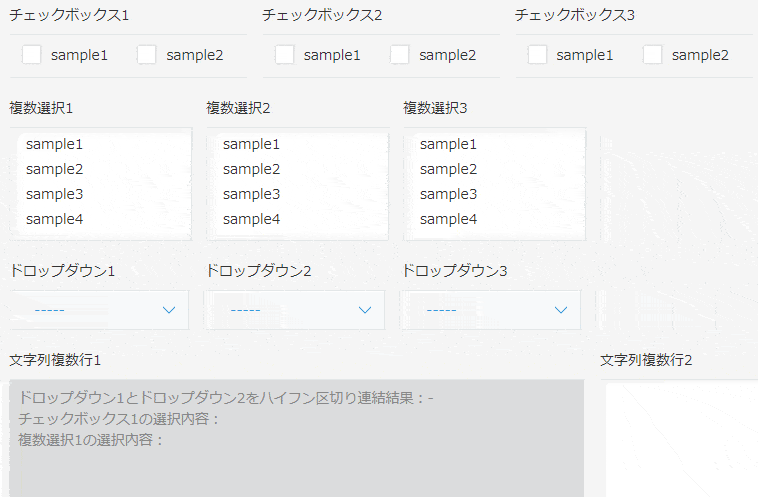Enable sample1 checkbox in チェックボックス2

pyautogui.click(x=284, y=55)
